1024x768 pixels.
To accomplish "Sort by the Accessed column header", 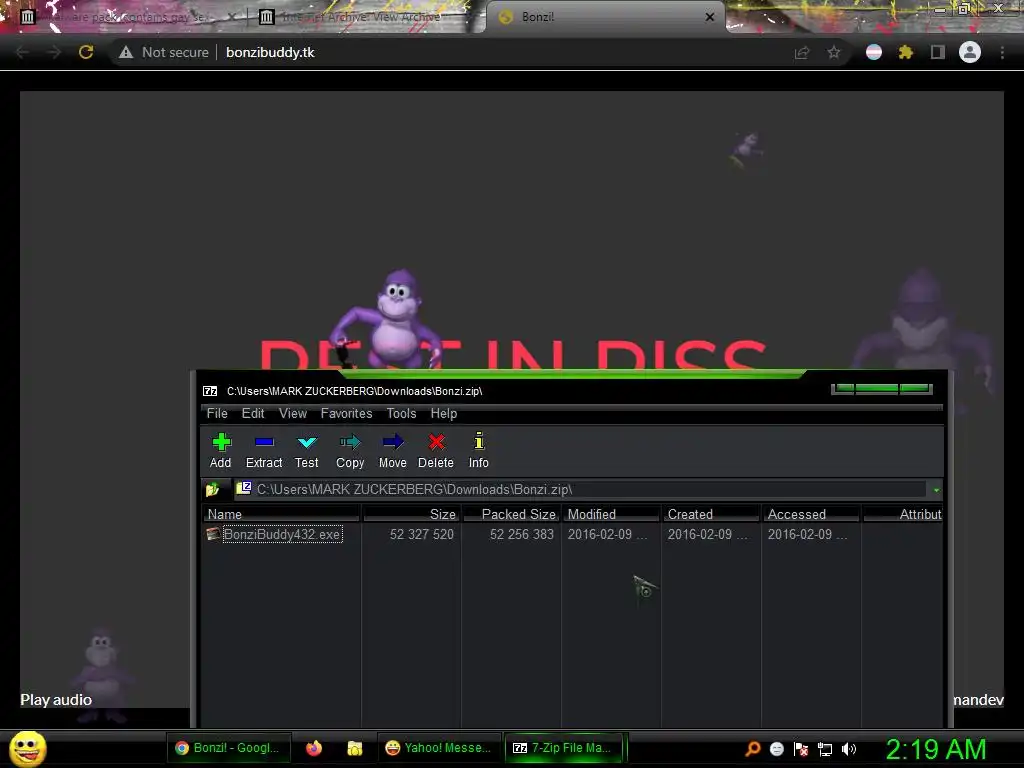I will point(811,514).
